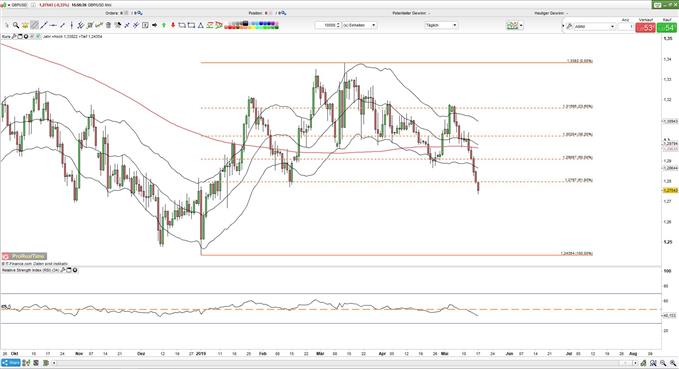The height and width of the screenshot is (369, 679).
Task: Select the triangle drawing tool
Action: [200, 26]
